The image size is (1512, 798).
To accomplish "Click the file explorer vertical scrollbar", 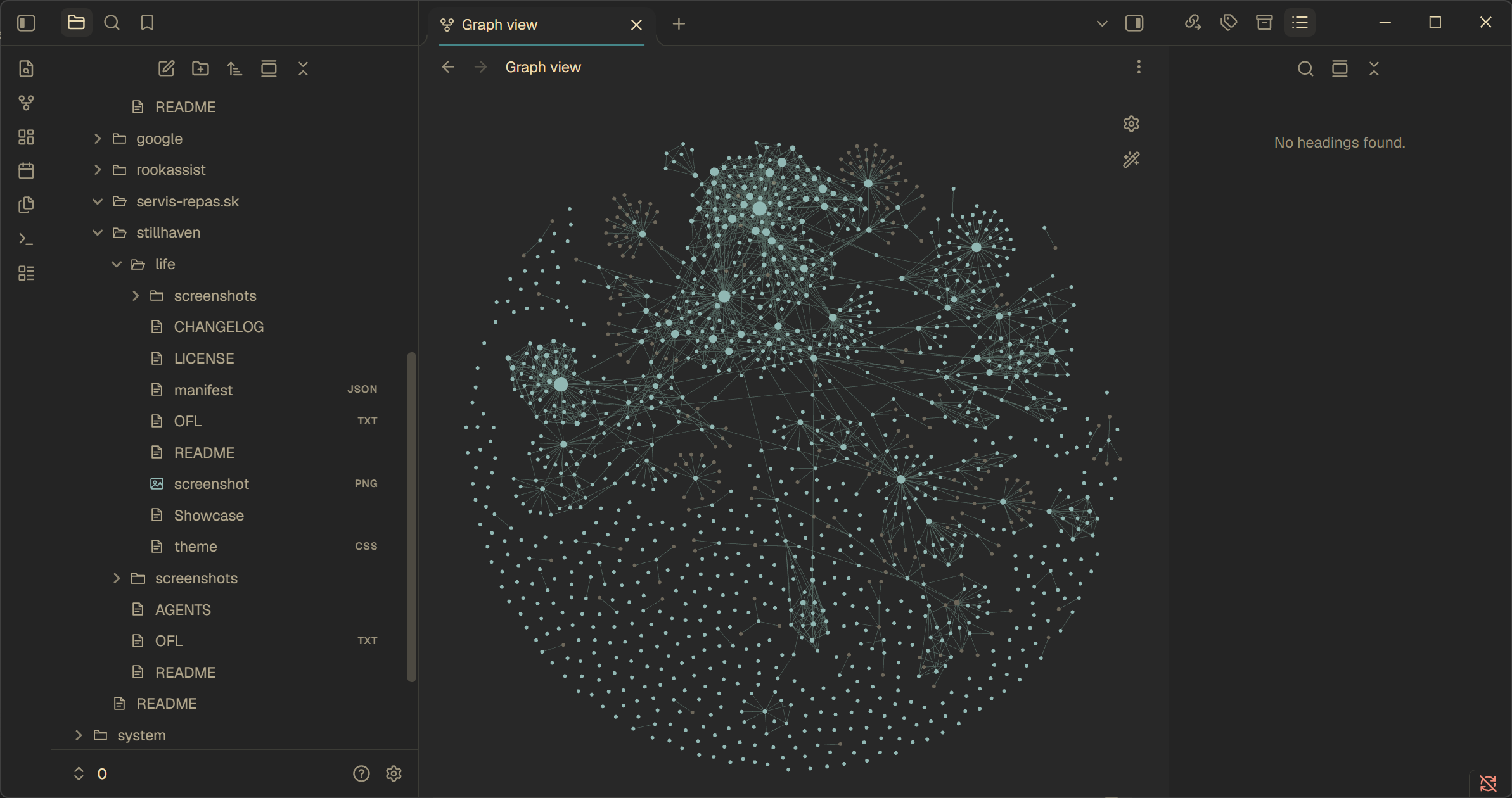I will click(x=411, y=517).
